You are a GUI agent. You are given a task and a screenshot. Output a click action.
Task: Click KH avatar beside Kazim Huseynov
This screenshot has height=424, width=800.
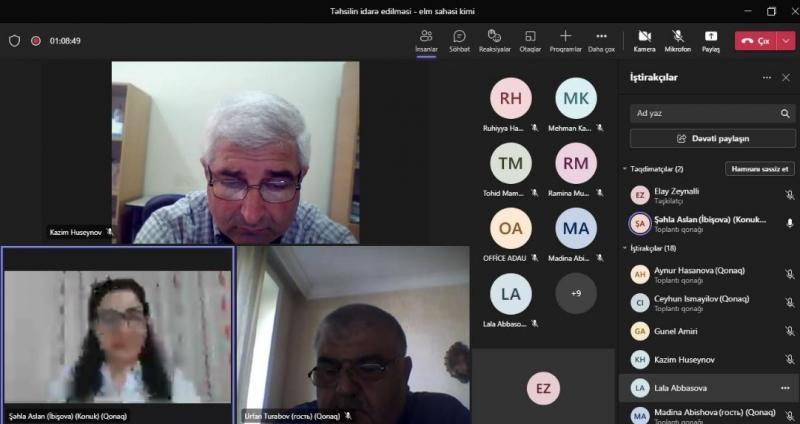point(640,360)
